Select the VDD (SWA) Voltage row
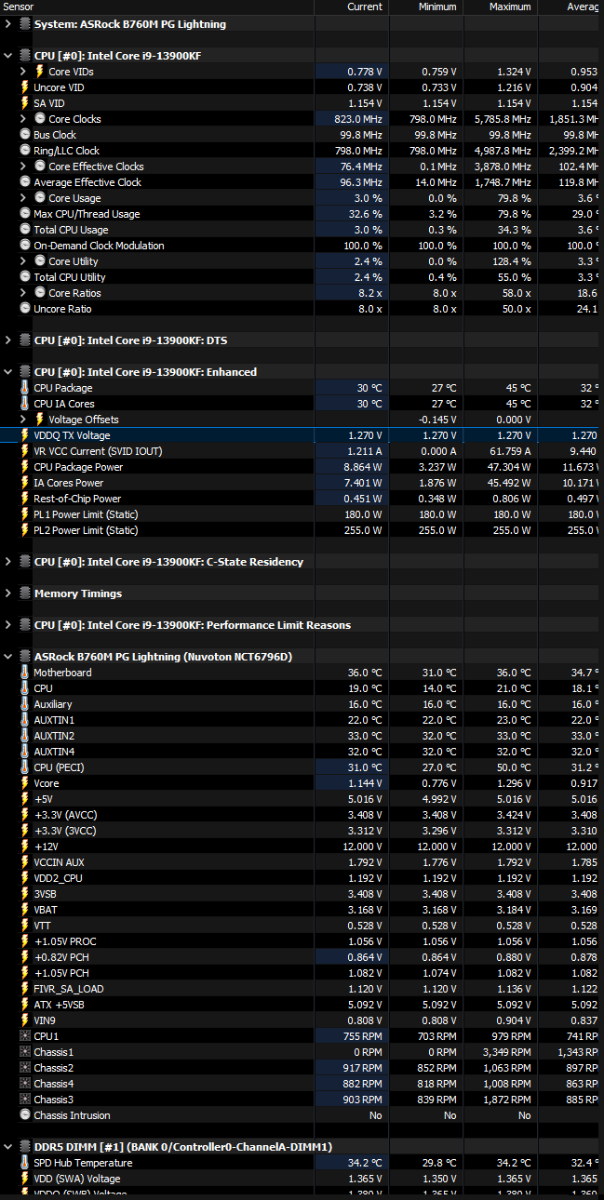 pos(302,1179)
